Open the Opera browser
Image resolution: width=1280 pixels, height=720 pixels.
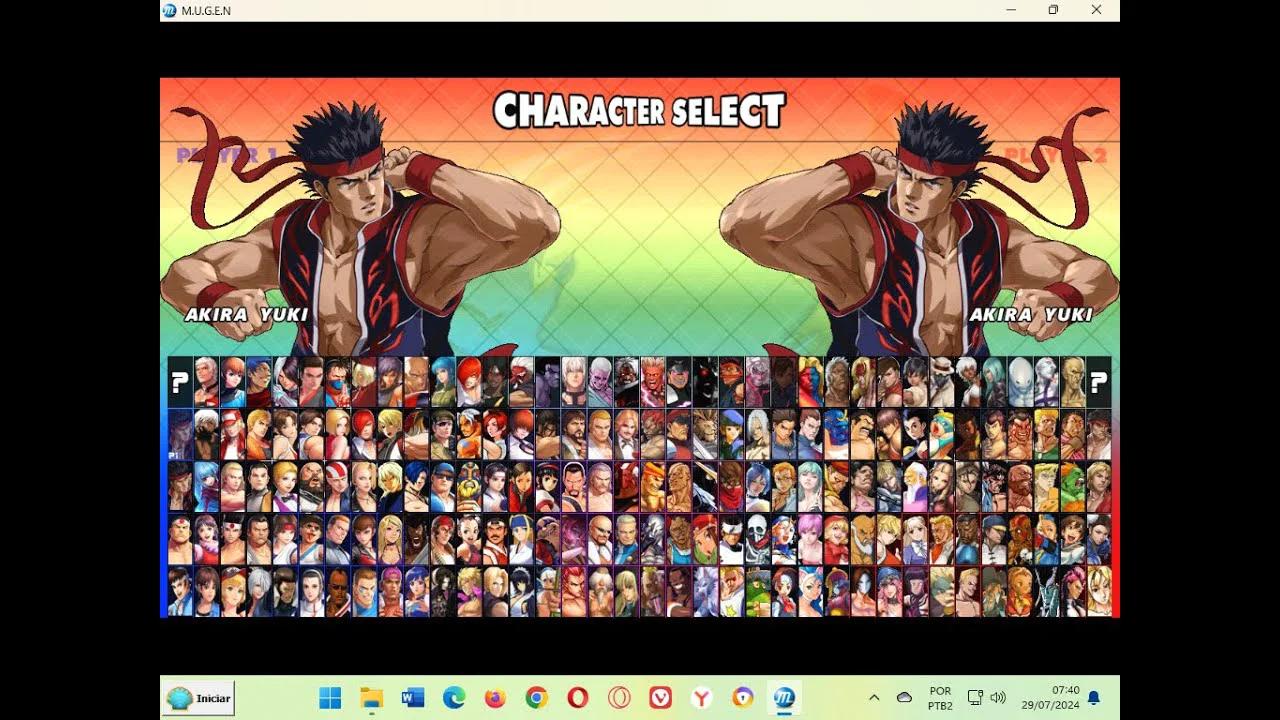[x=577, y=698]
